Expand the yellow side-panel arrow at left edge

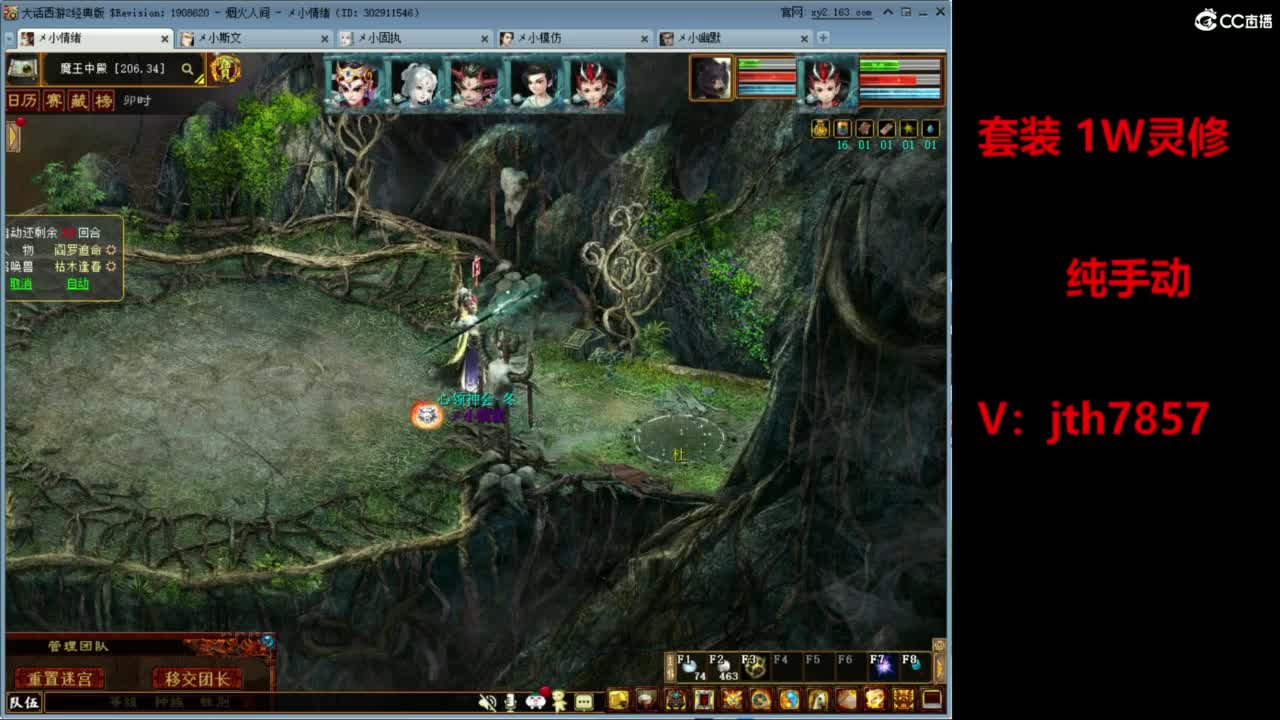(13, 136)
